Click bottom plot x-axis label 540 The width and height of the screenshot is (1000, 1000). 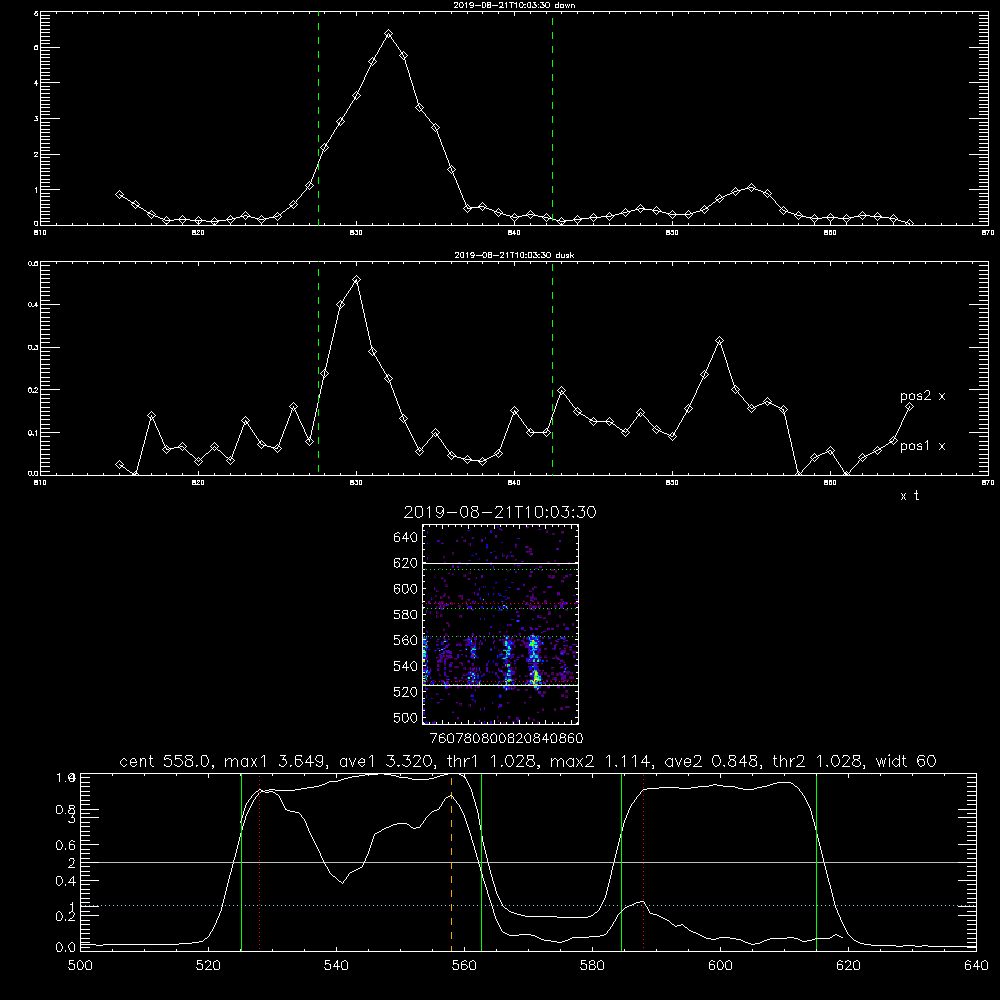(x=336, y=966)
